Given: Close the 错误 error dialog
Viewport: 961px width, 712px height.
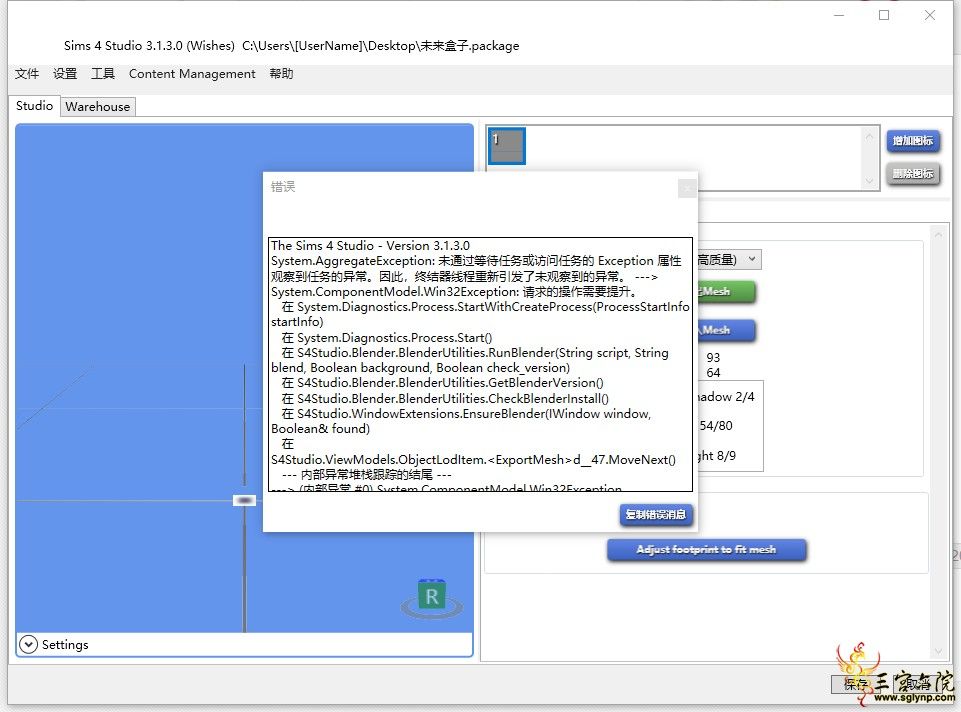Looking at the screenshot, I should point(687,188).
